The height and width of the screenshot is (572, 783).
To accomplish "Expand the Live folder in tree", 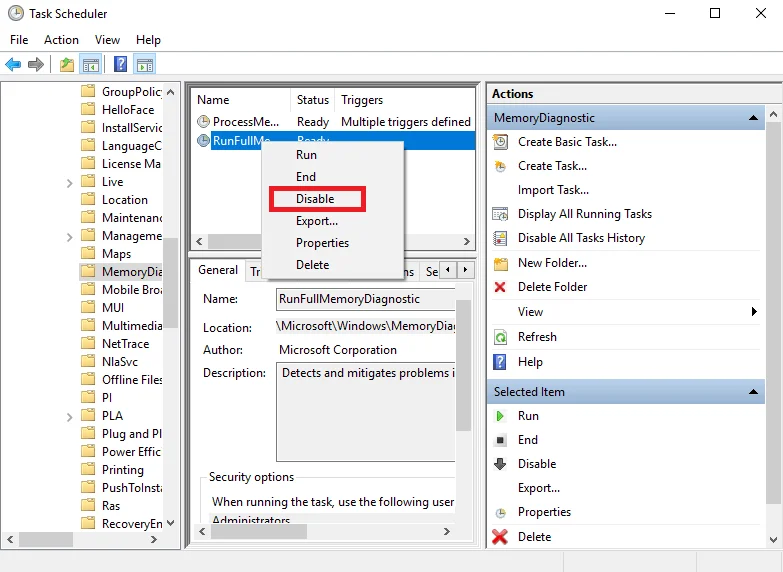I will click(x=69, y=183).
